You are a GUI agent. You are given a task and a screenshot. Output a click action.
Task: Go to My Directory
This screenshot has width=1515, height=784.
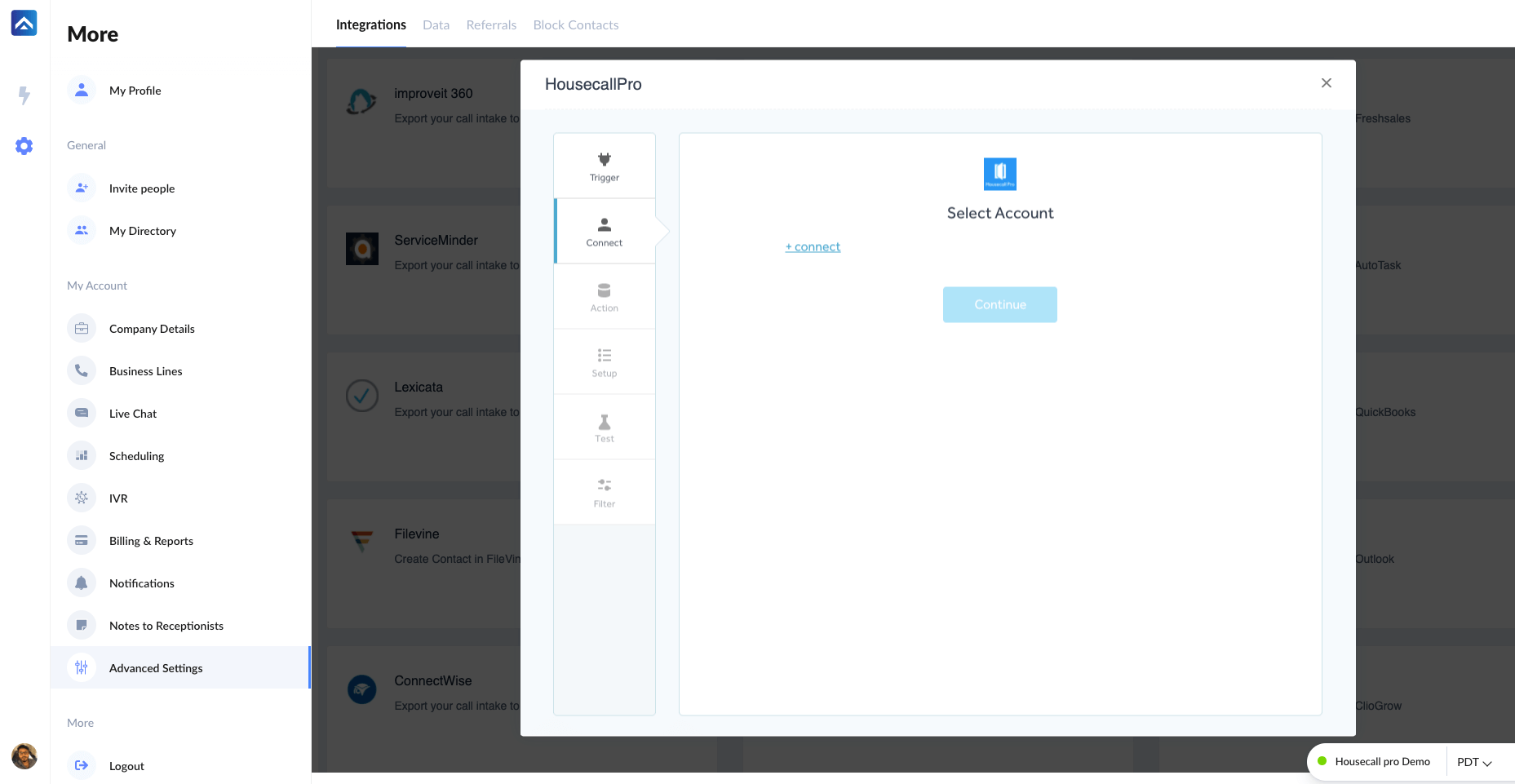click(143, 231)
